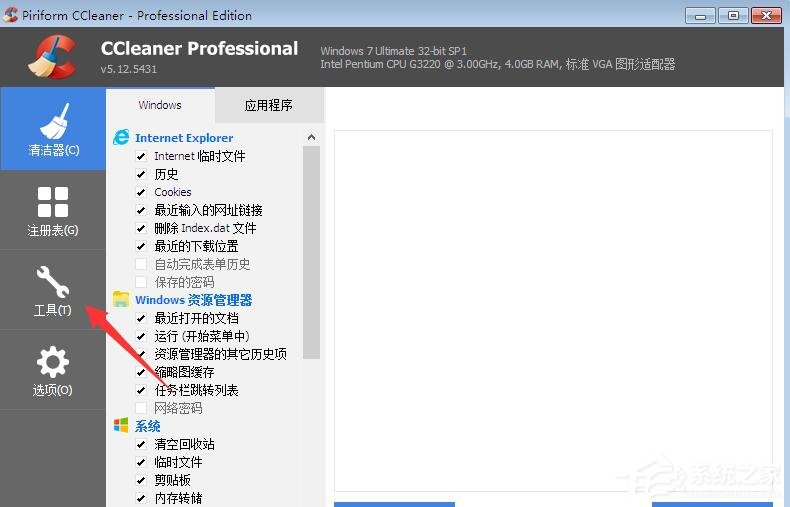Uncheck Internet 临时文件 checkbox
The image size is (790, 507).
click(141, 156)
